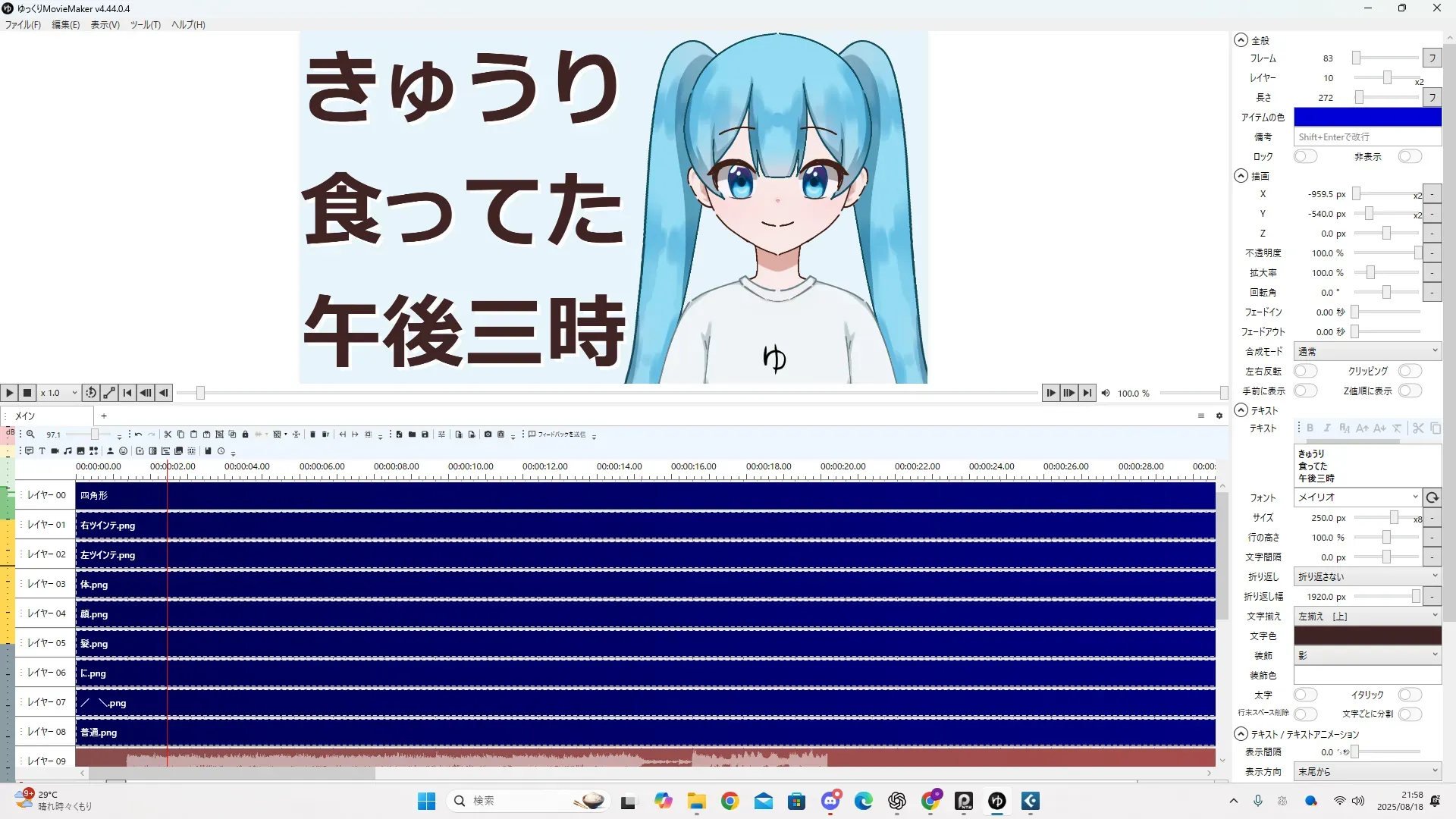Screen dimensions: 1456x819
Task: Click the scissors cut icon in timeline toolbar
Action: [168, 435]
